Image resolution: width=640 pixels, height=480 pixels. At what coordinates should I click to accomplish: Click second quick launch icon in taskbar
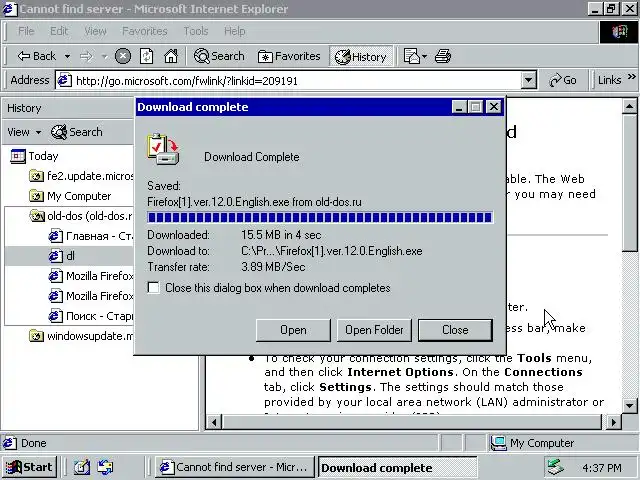click(x=105, y=467)
